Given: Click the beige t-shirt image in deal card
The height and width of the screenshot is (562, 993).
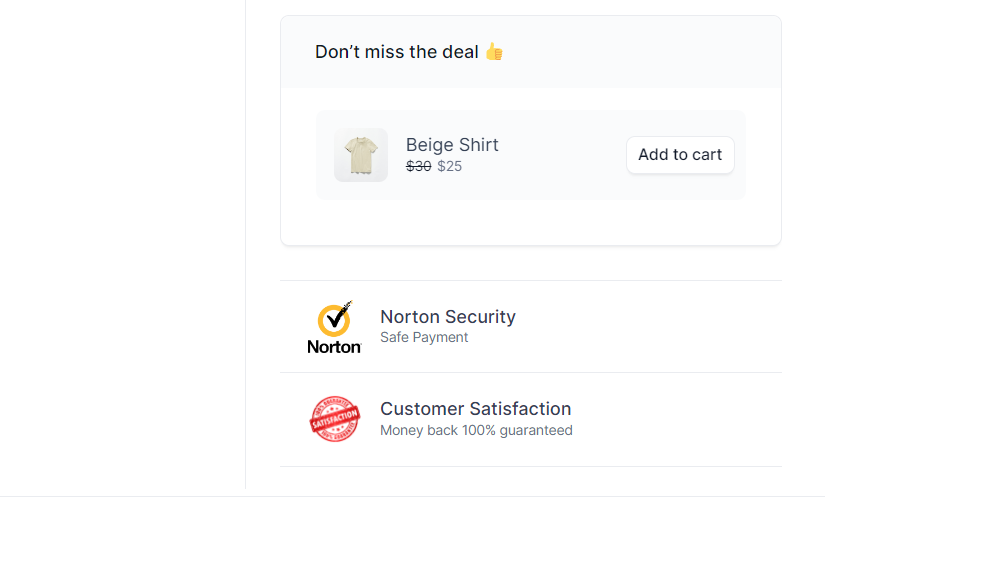Looking at the screenshot, I should click(361, 155).
